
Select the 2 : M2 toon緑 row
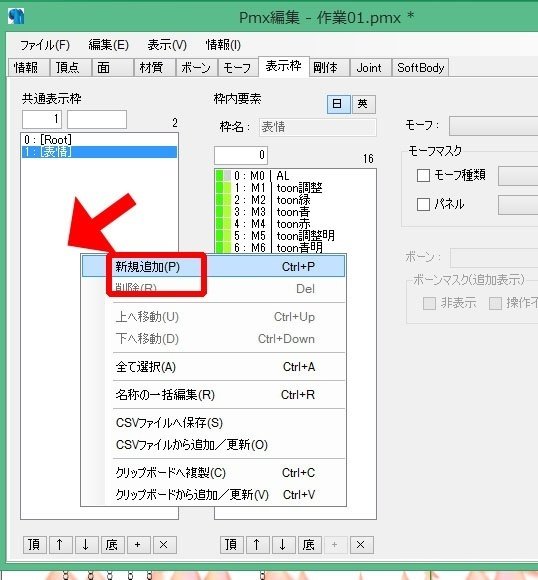295,200
